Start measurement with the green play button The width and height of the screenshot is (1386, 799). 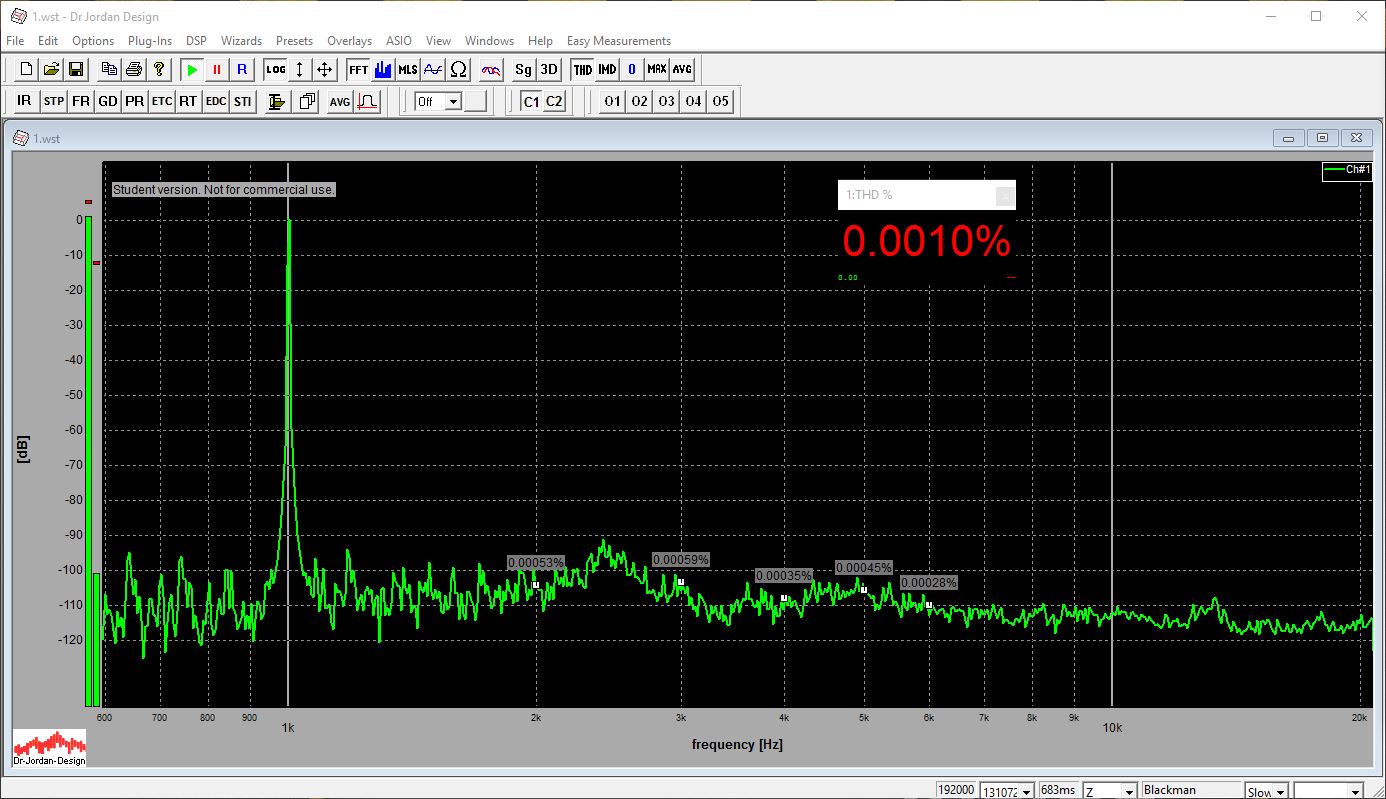tap(191, 70)
